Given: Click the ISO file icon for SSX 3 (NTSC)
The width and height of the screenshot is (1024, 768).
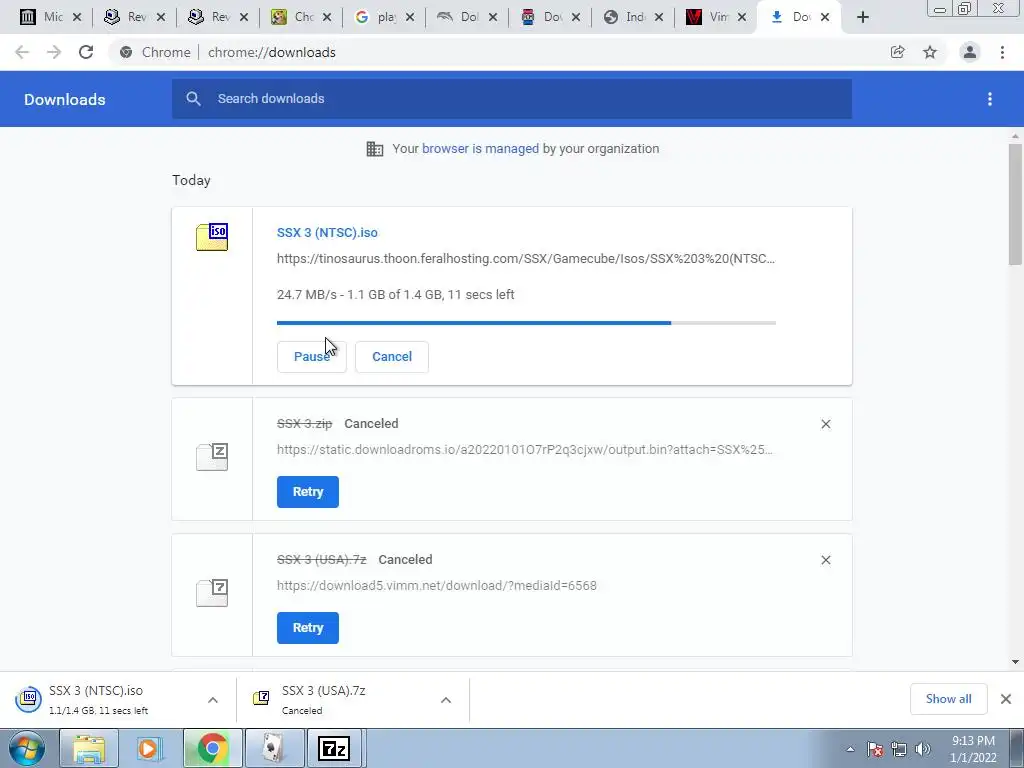Looking at the screenshot, I should pos(212,237).
